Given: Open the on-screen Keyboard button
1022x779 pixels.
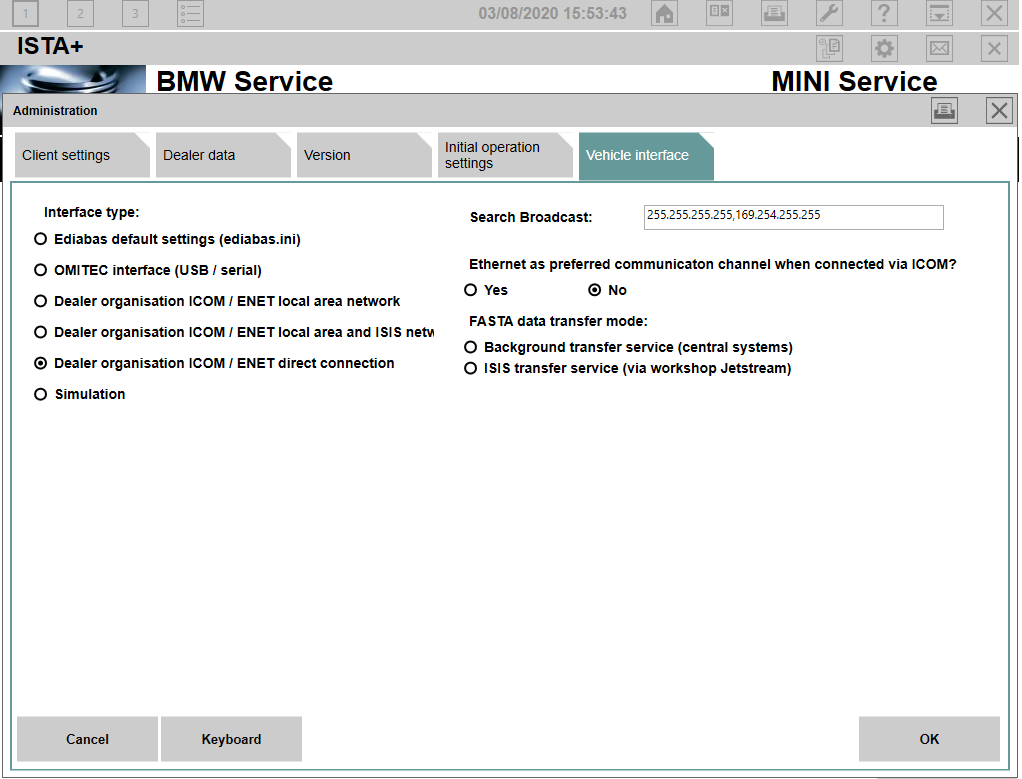Looking at the screenshot, I should [231, 739].
